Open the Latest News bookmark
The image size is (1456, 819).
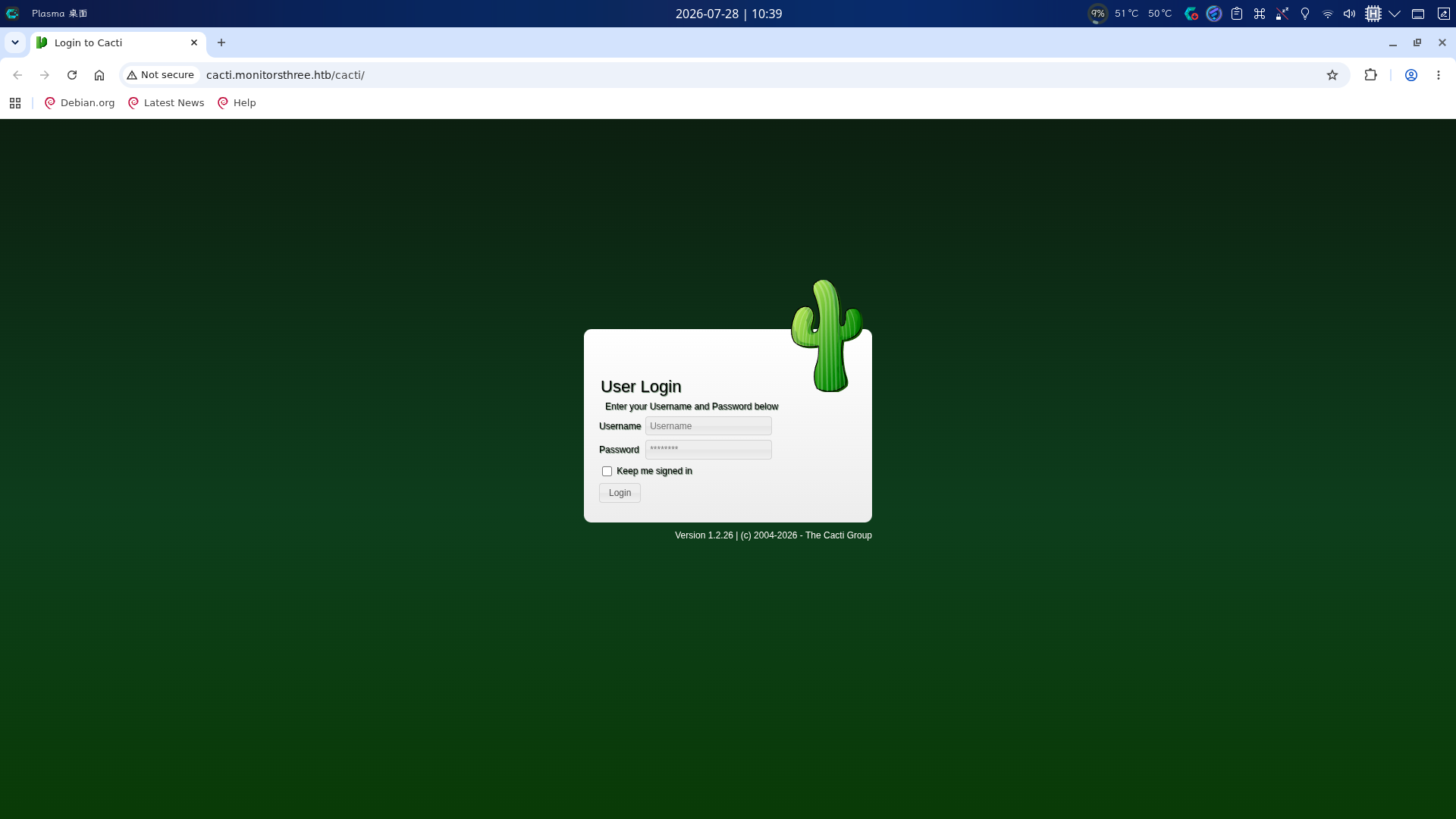(x=166, y=103)
